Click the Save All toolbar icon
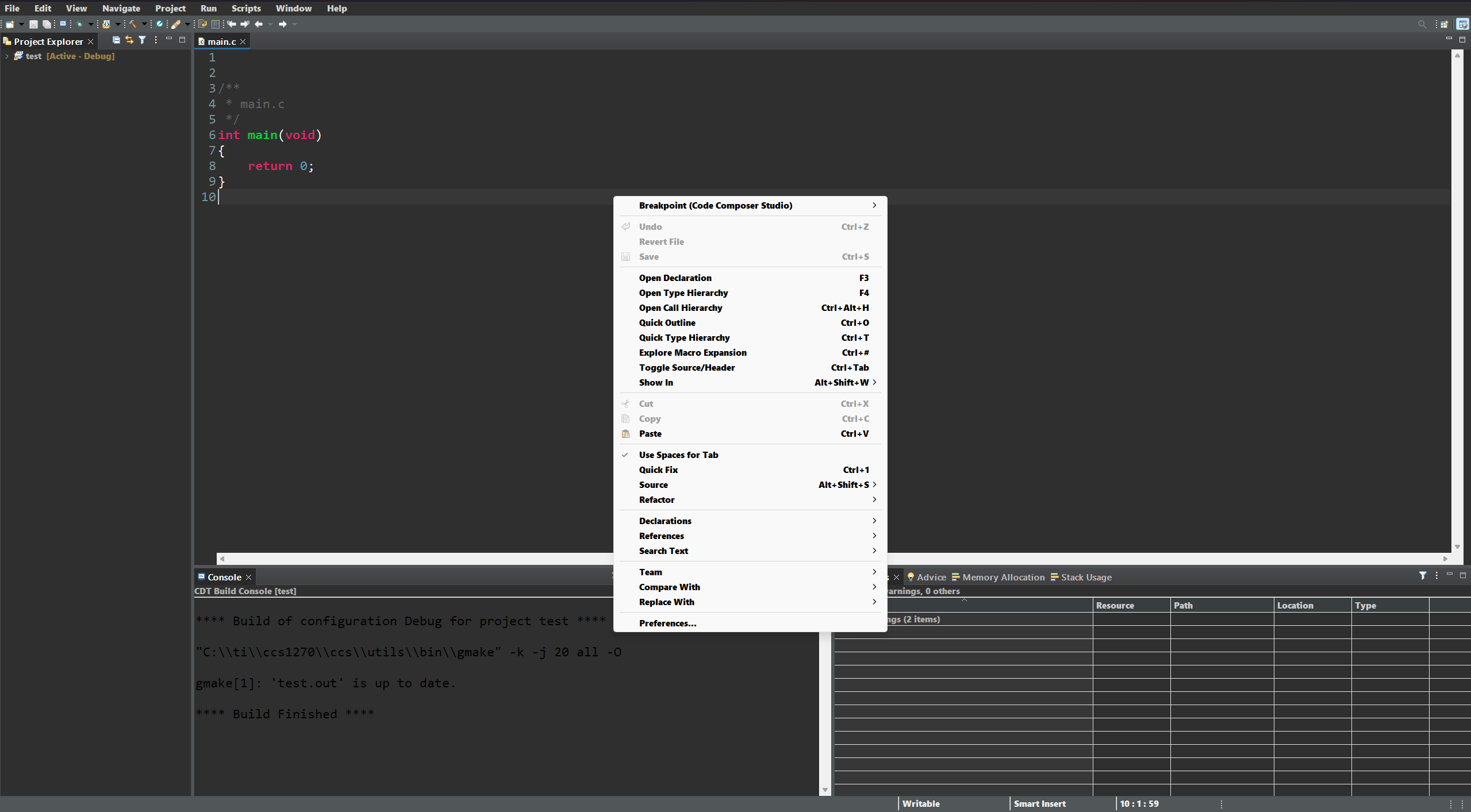 47,24
